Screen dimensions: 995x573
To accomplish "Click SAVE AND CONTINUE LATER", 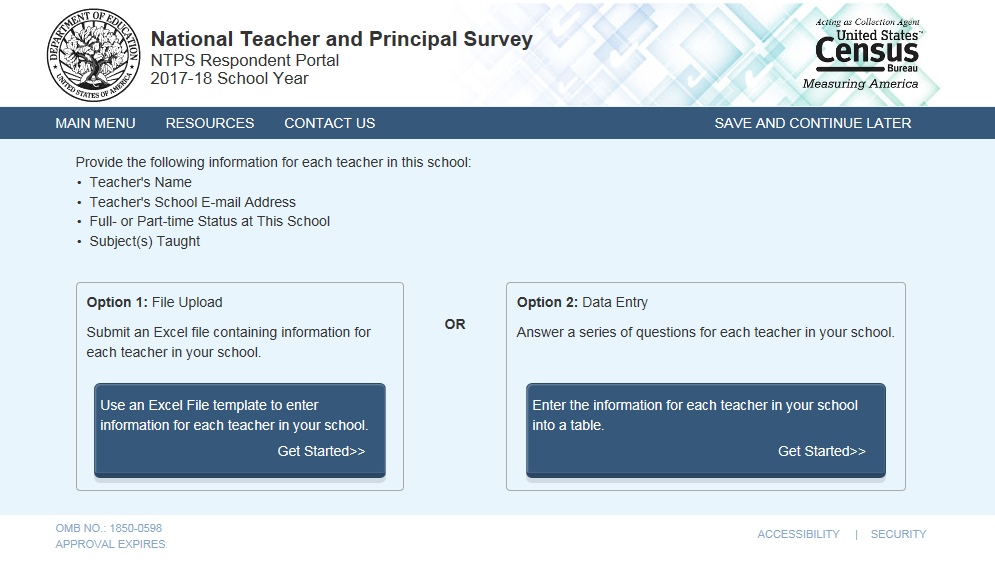I will coord(813,123).
